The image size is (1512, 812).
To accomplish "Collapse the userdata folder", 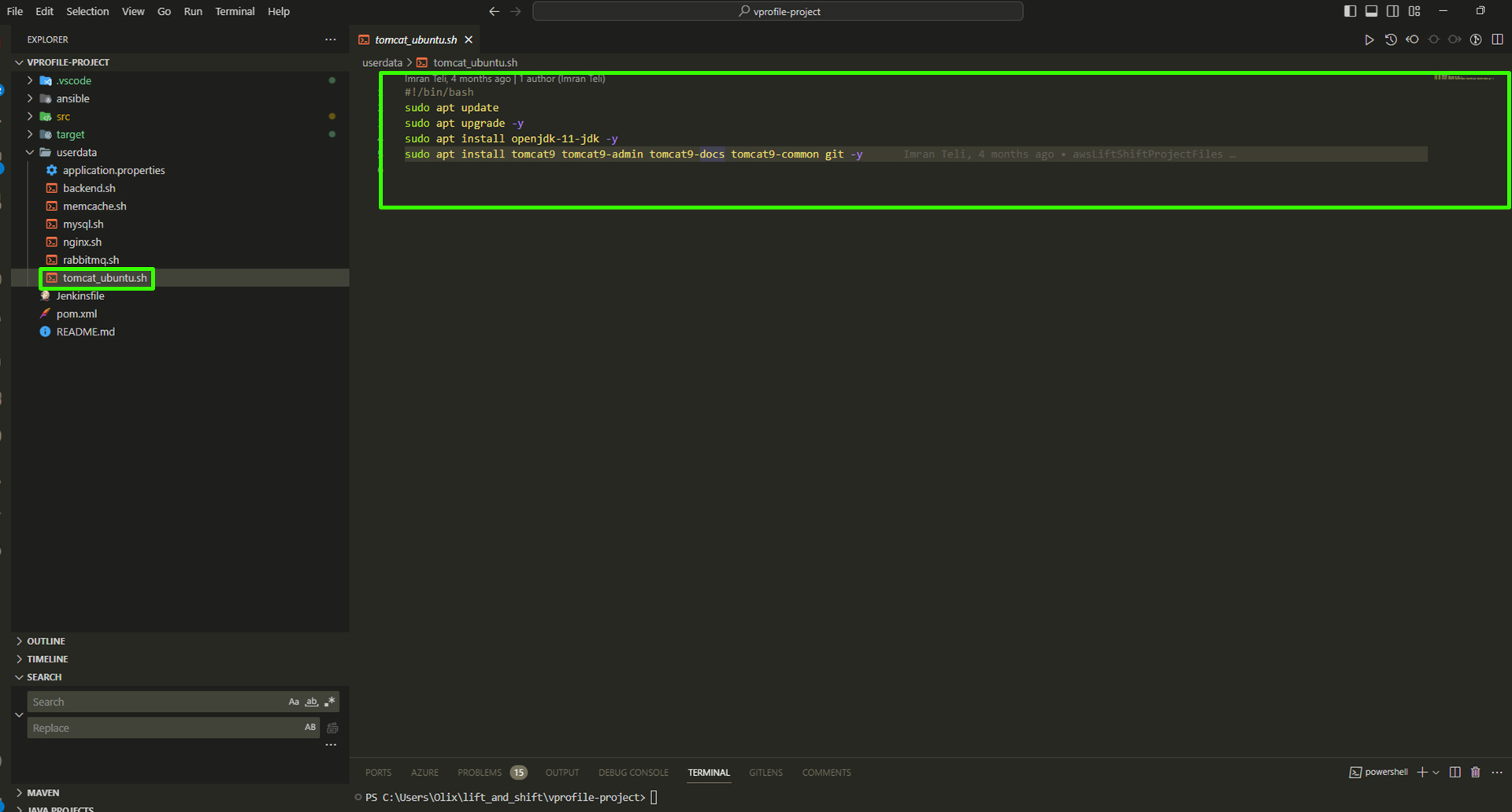I will coord(30,152).
